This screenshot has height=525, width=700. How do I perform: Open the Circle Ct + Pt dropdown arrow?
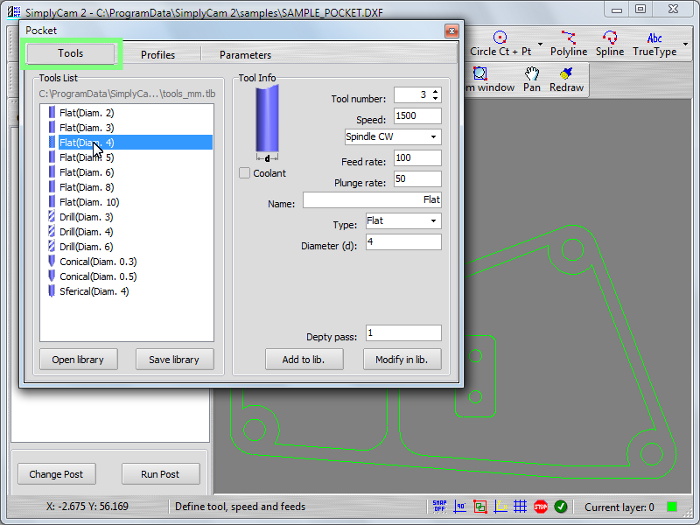click(x=541, y=44)
